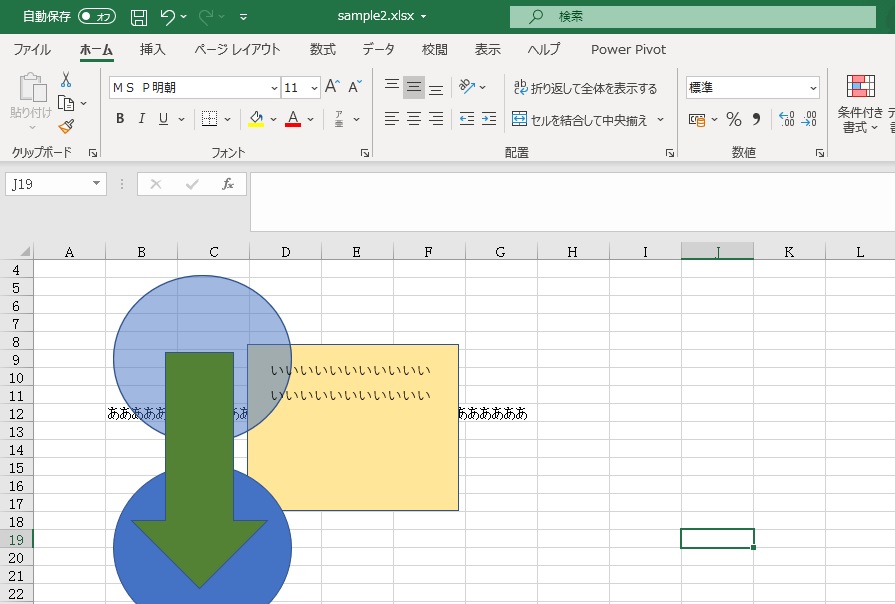Toggle Italic formatting
This screenshot has height=604, width=895.
pos(141,120)
